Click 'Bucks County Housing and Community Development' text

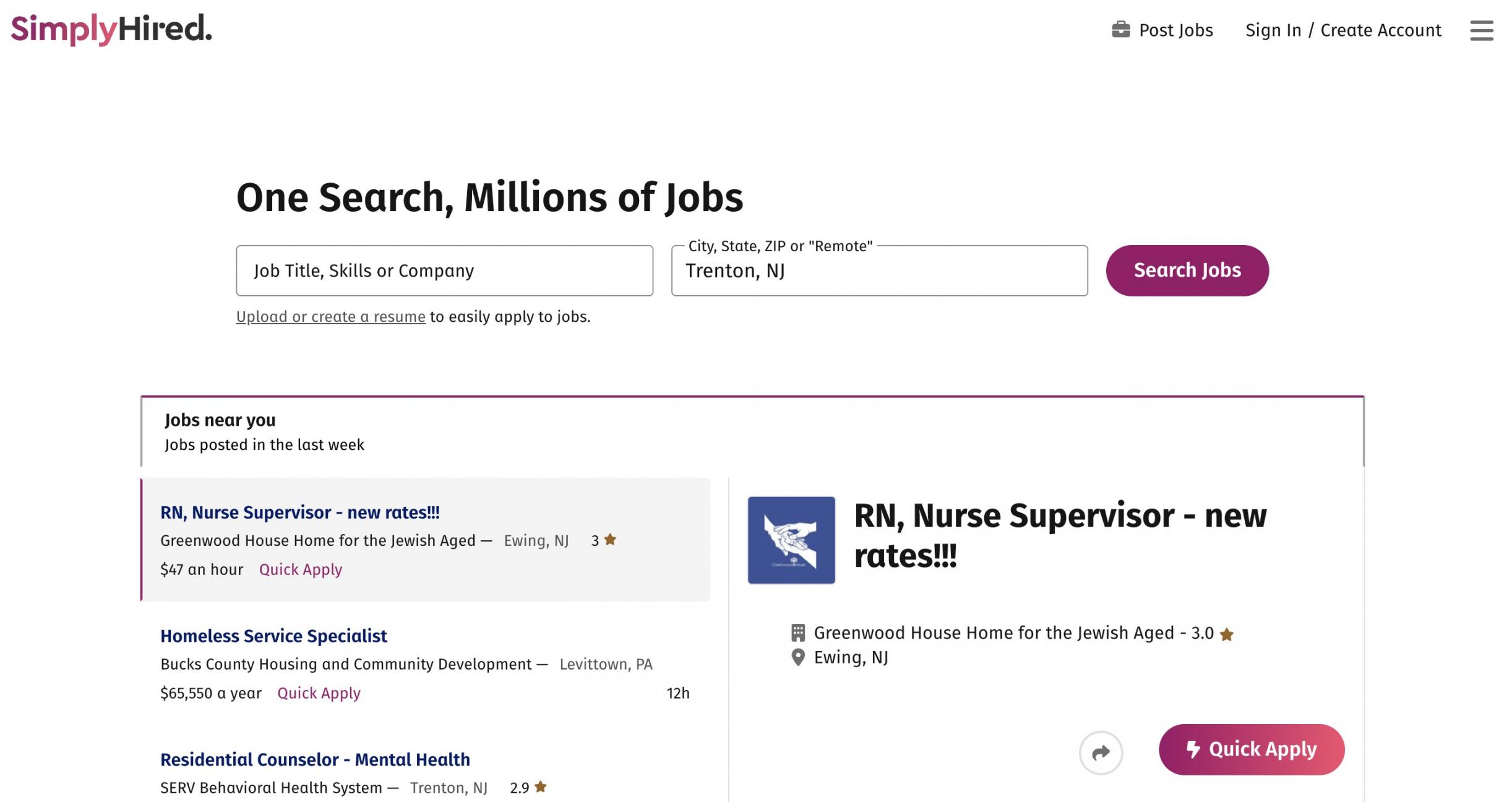pyautogui.click(x=346, y=664)
